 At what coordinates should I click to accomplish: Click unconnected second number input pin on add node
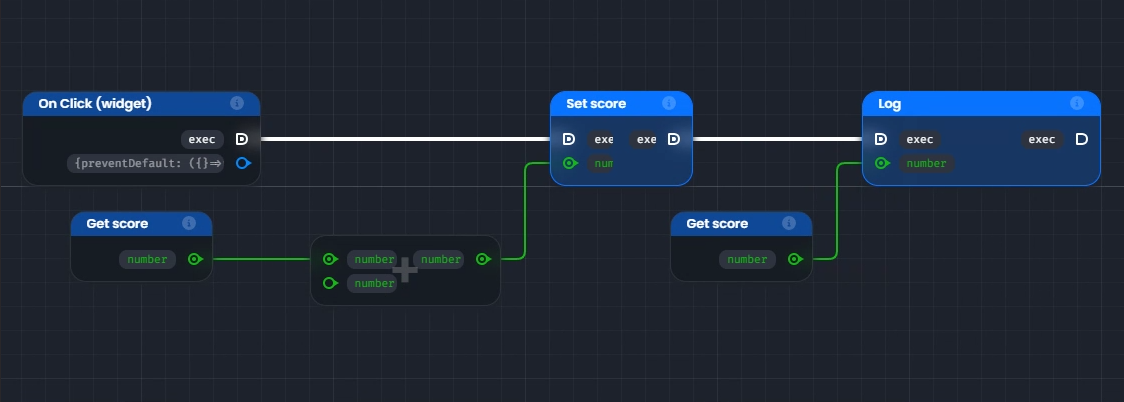point(330,283)
